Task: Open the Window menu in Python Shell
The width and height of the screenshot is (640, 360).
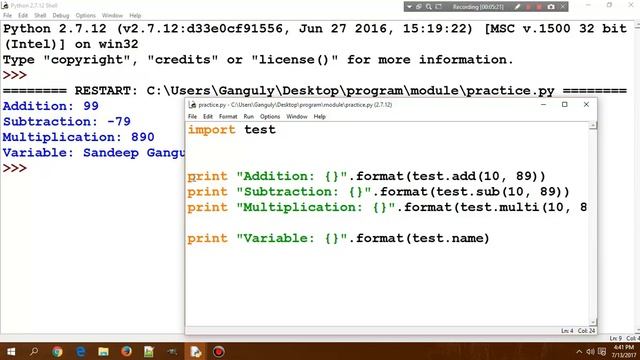Action: (x=112, y=16)
